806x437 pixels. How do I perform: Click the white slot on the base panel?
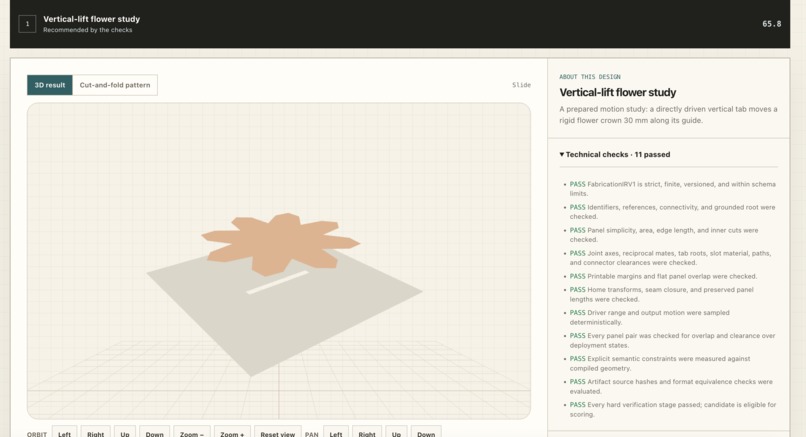coord(278,283)
